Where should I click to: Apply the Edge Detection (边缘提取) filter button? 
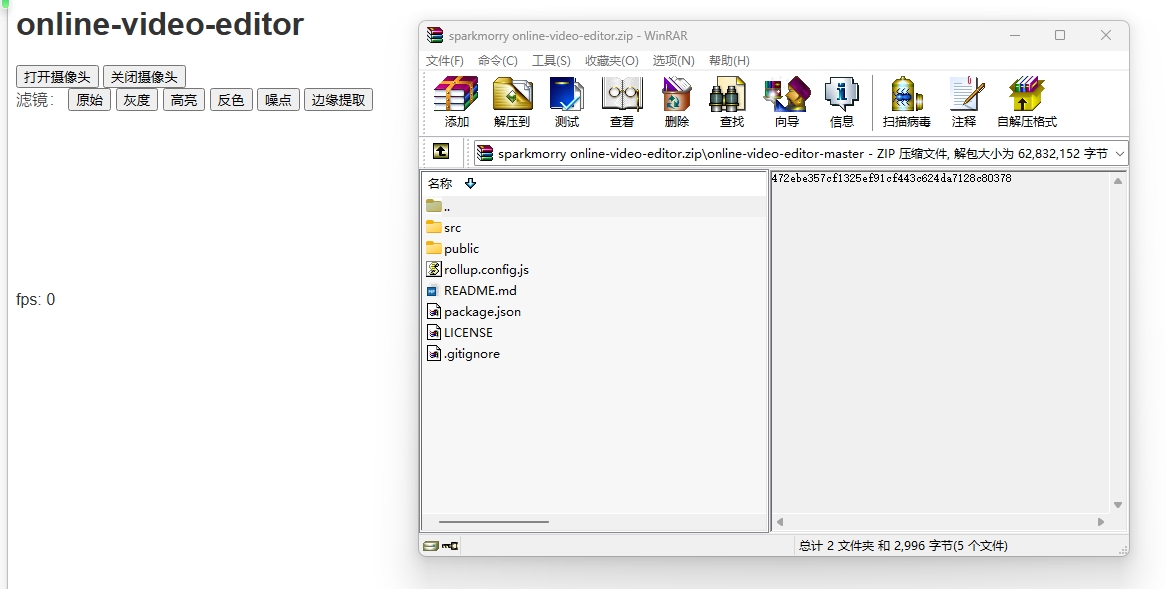click(x=338, y=100)
